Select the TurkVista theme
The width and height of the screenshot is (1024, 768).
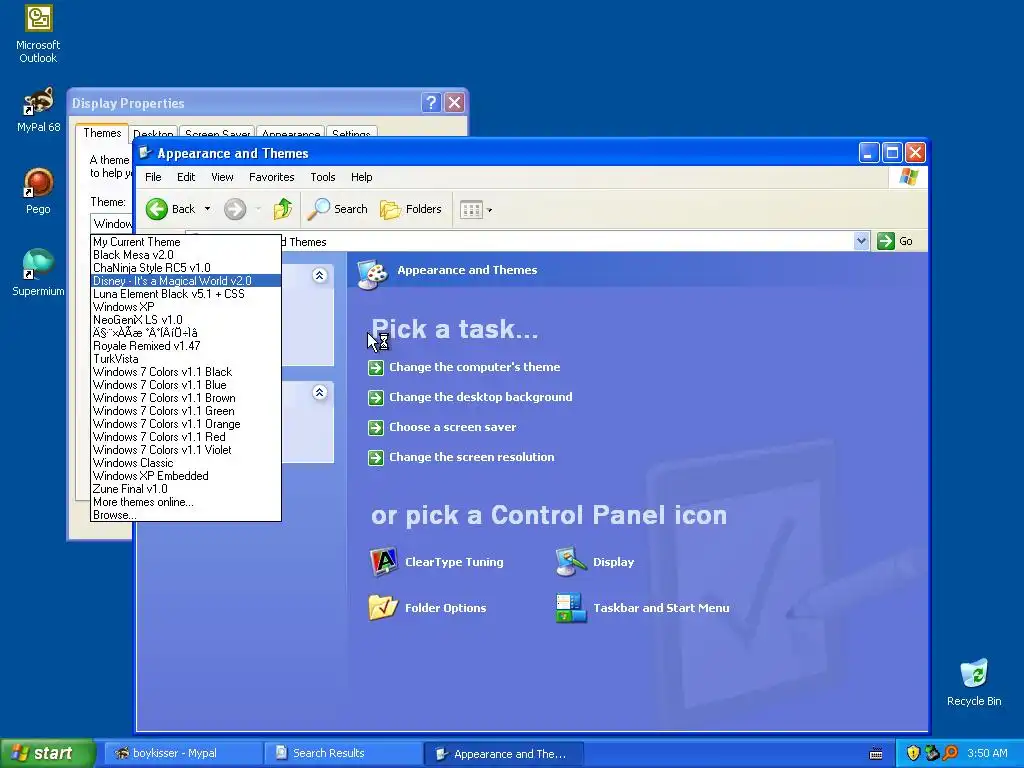coord(186,359)
